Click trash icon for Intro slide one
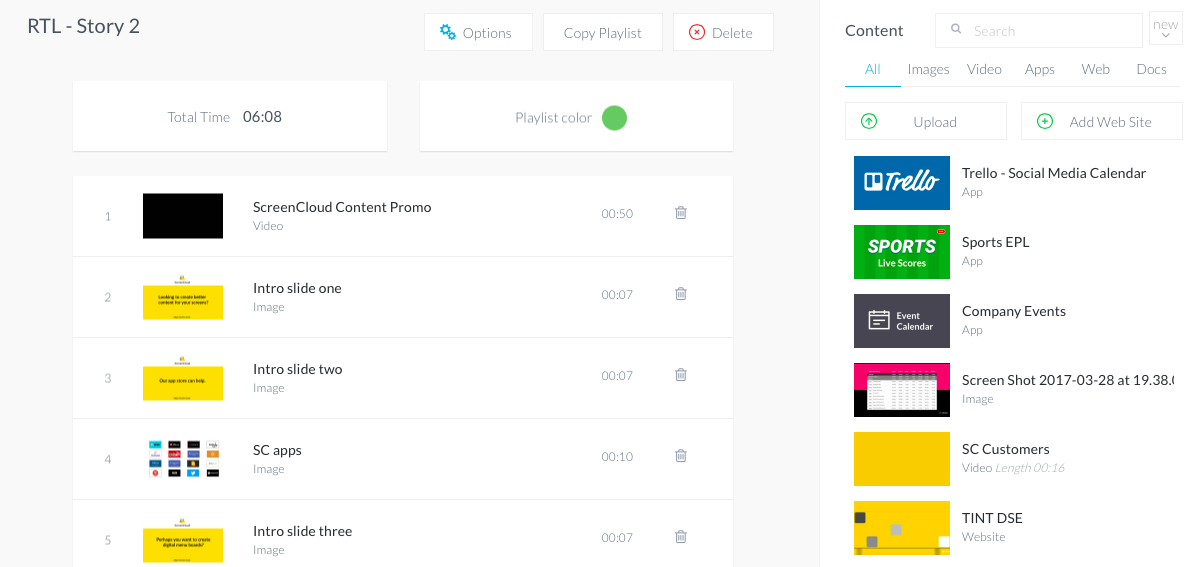Image resolution: width=1198 pixels, height=567 pixels. 681,294
